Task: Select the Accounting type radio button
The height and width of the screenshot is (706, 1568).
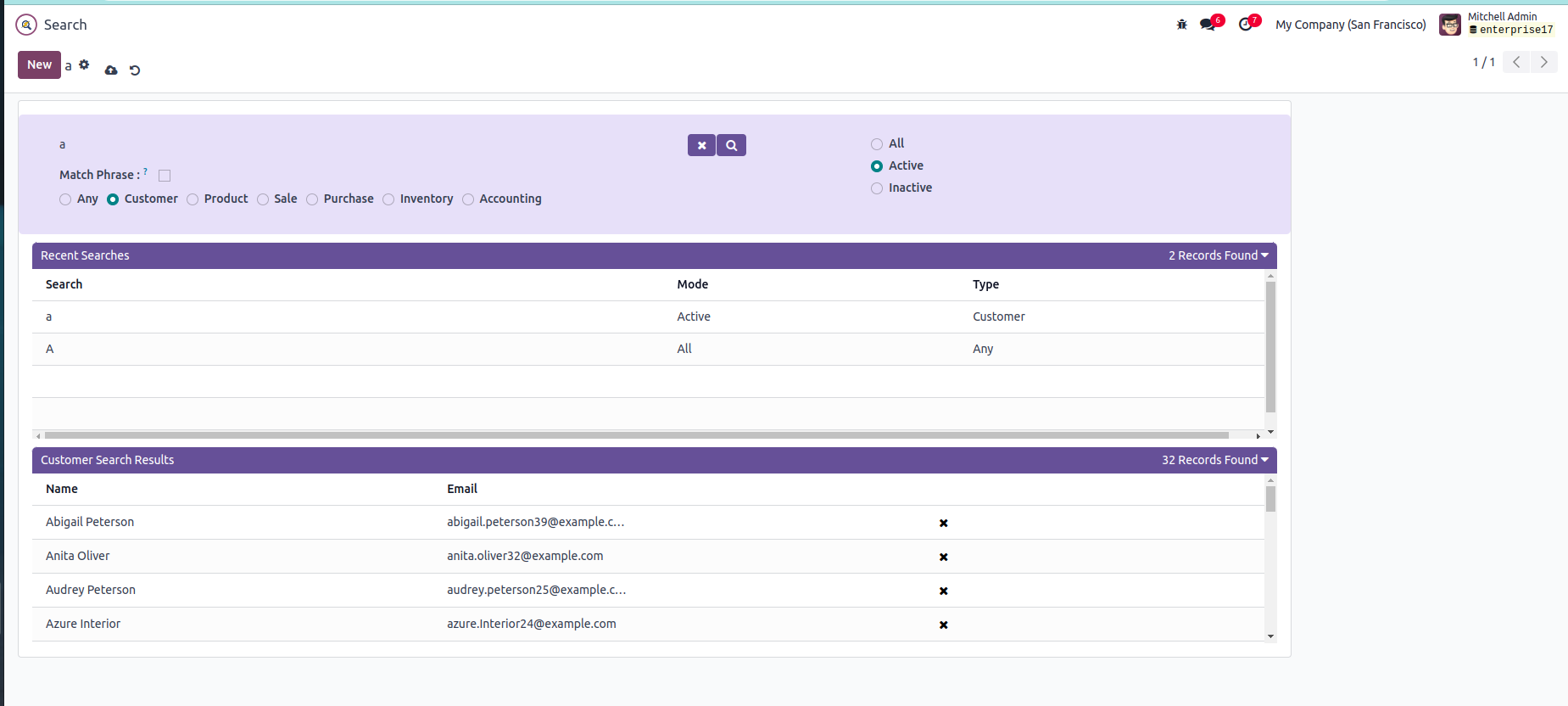Action: pos(468,199)
